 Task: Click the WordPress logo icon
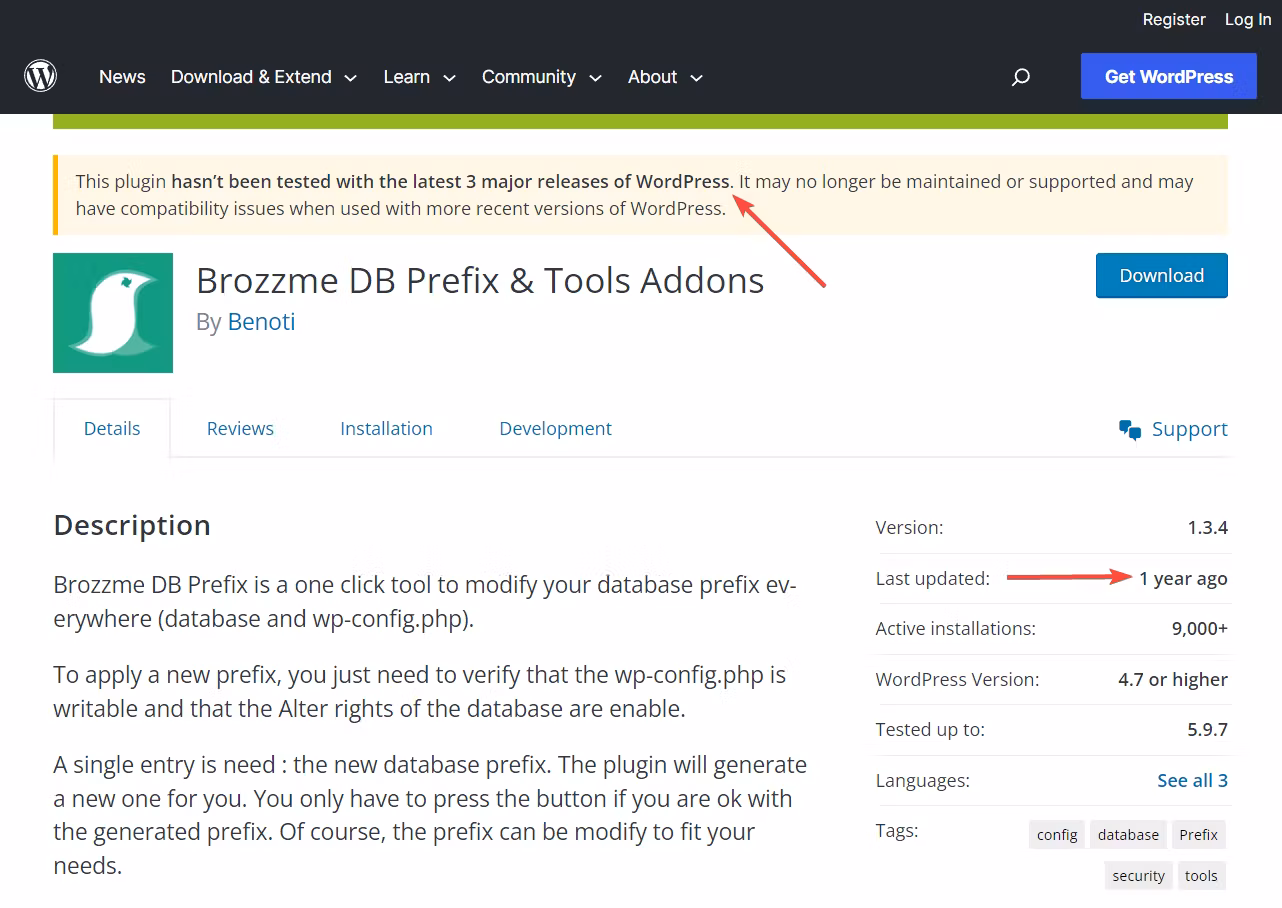click(x=40, y=76)
